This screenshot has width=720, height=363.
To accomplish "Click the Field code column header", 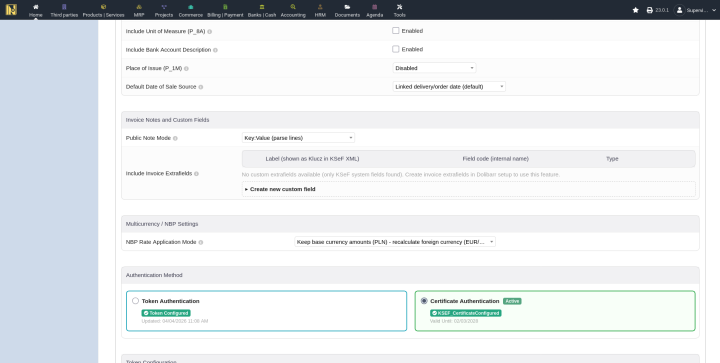I will pyautogui.click(x=495, y=159).
